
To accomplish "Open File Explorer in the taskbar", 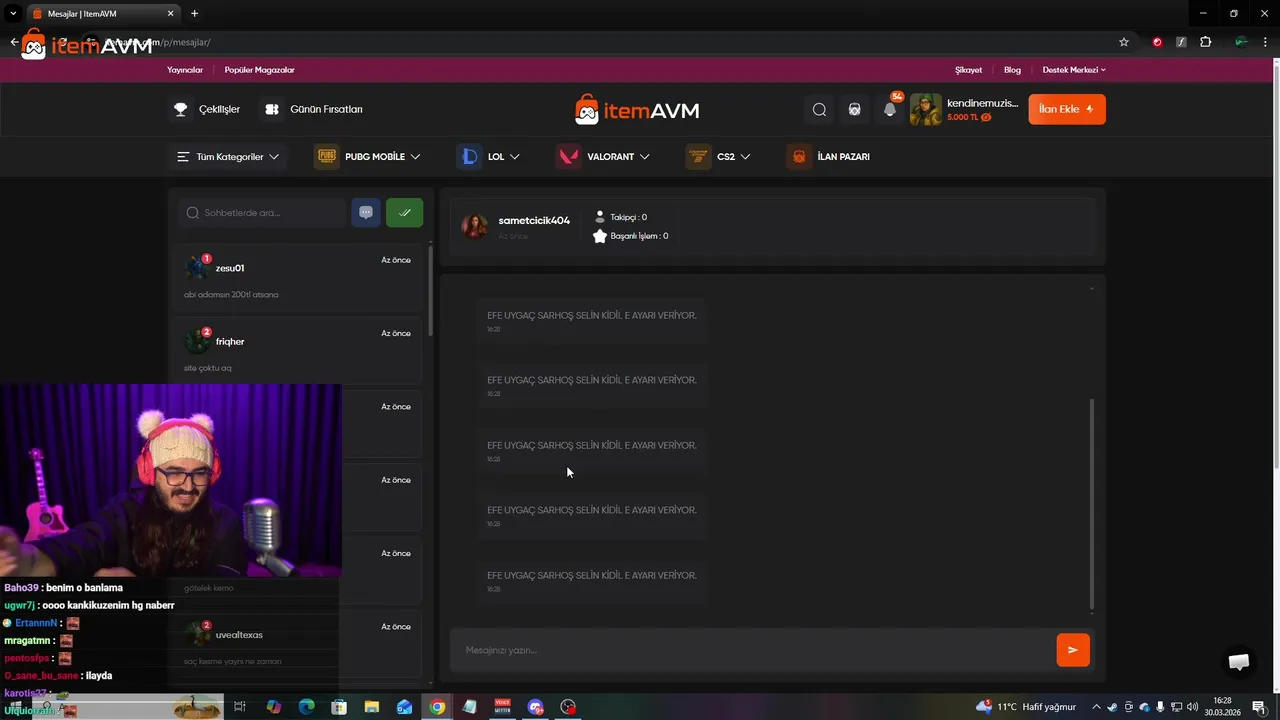I will [x=372, y=707].
